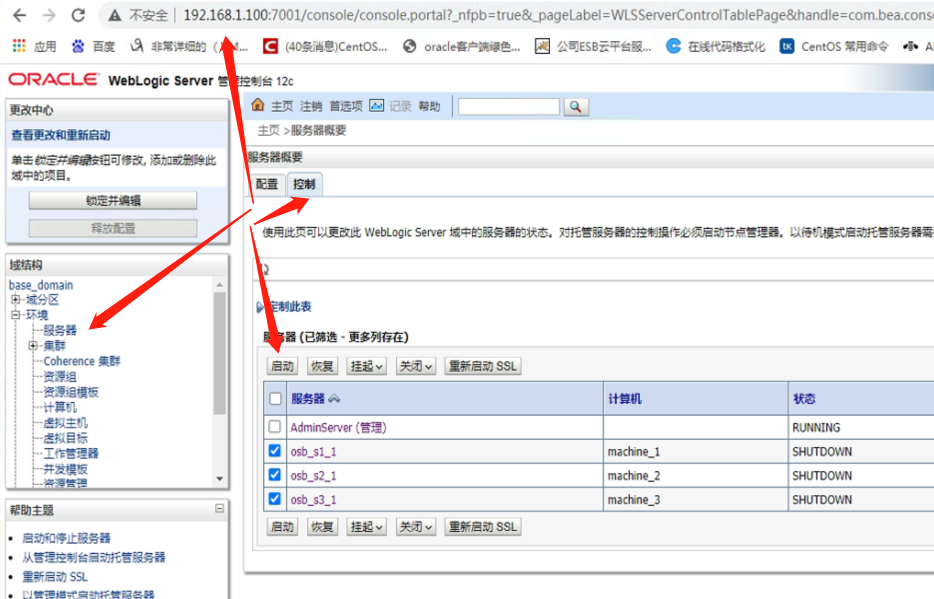Viewport: 934px width, 599px height.
Task: Uncheck the osb_s2_1 row checkbox
Action: pyautogui.click(x=275, y=475)
